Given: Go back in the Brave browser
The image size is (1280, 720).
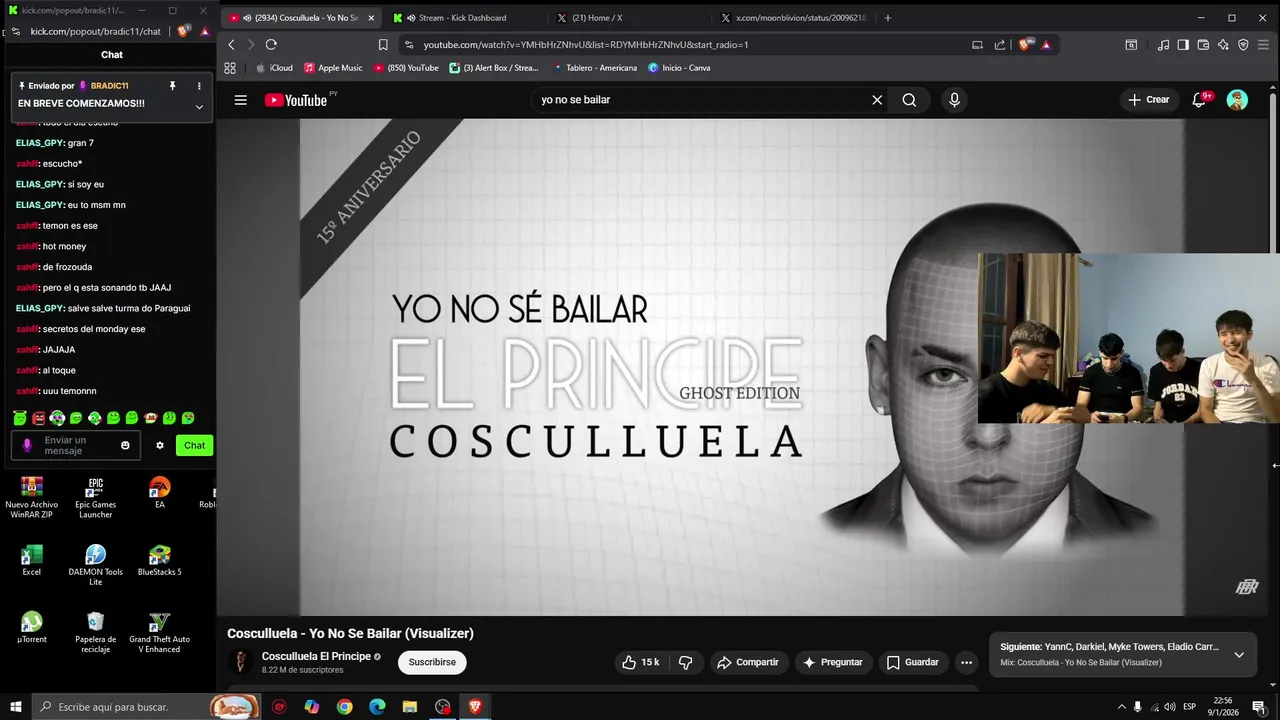Looking at the screenshot, I should click(231, 45).
